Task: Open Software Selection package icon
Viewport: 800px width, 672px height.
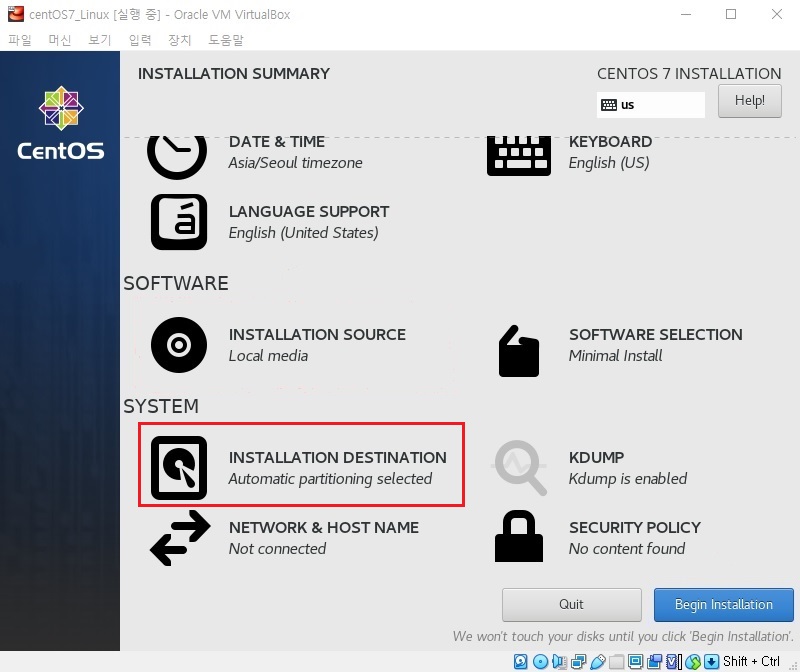Action: coord(519,351)
